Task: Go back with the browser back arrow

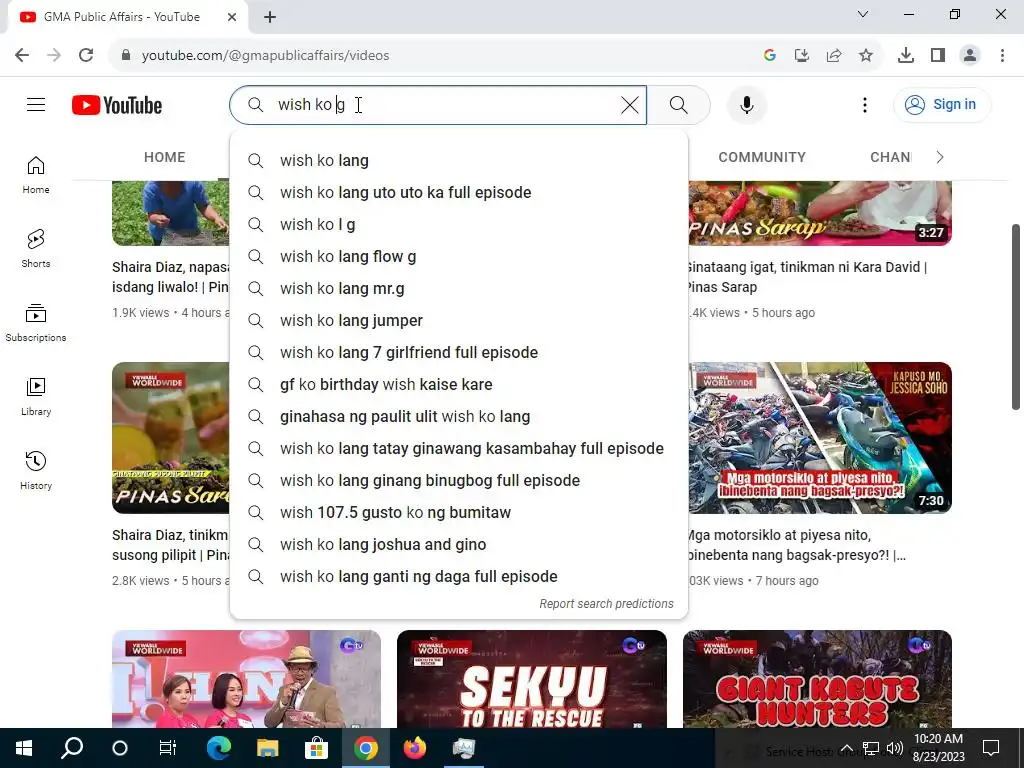Action: pyautogui.click(x=22, y=55)
